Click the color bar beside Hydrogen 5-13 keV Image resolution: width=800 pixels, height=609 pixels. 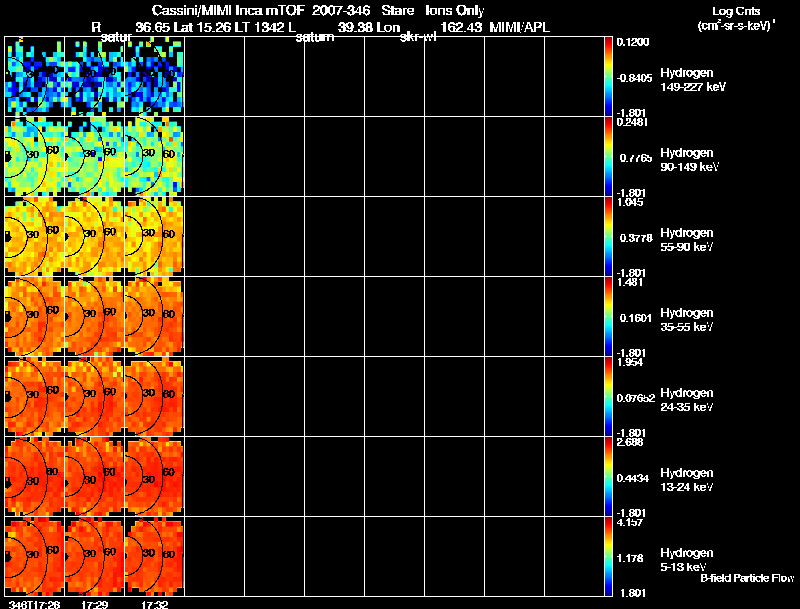pos(609,556)
